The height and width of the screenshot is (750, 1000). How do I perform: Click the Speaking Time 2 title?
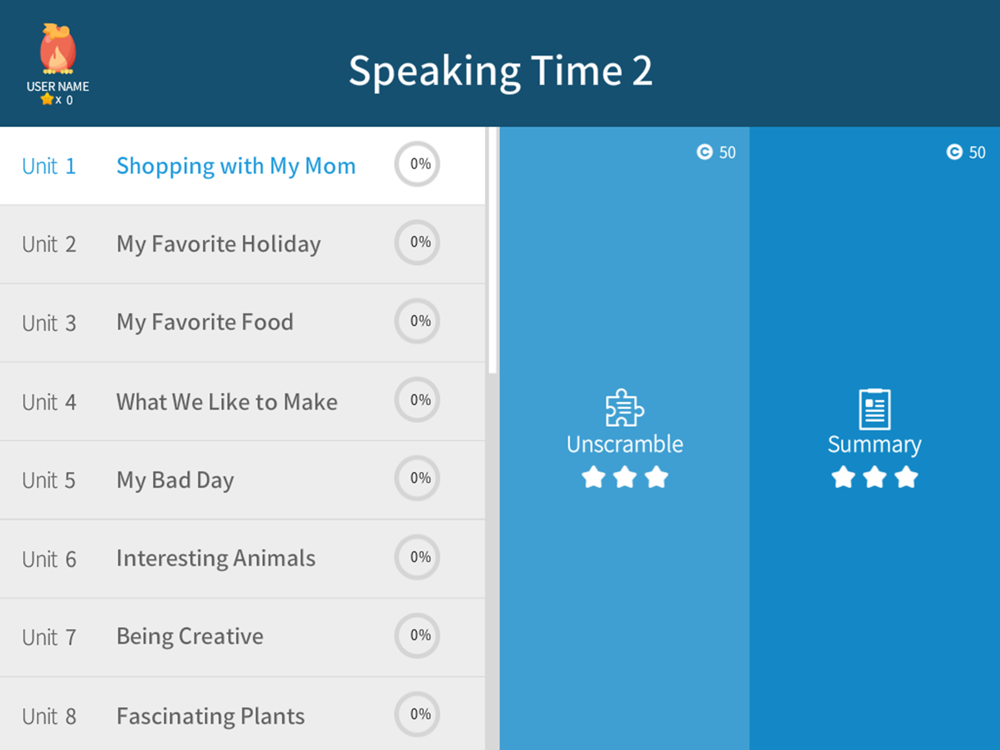pos(500,70)
